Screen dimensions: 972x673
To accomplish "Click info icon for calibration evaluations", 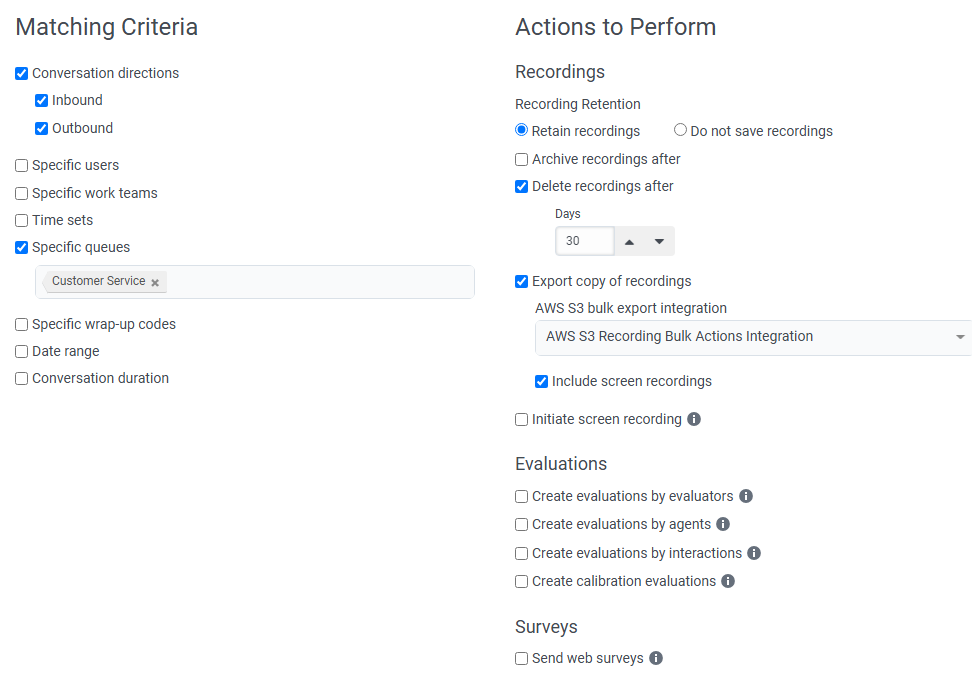I will pyautogui.click(x=728, y=581).
